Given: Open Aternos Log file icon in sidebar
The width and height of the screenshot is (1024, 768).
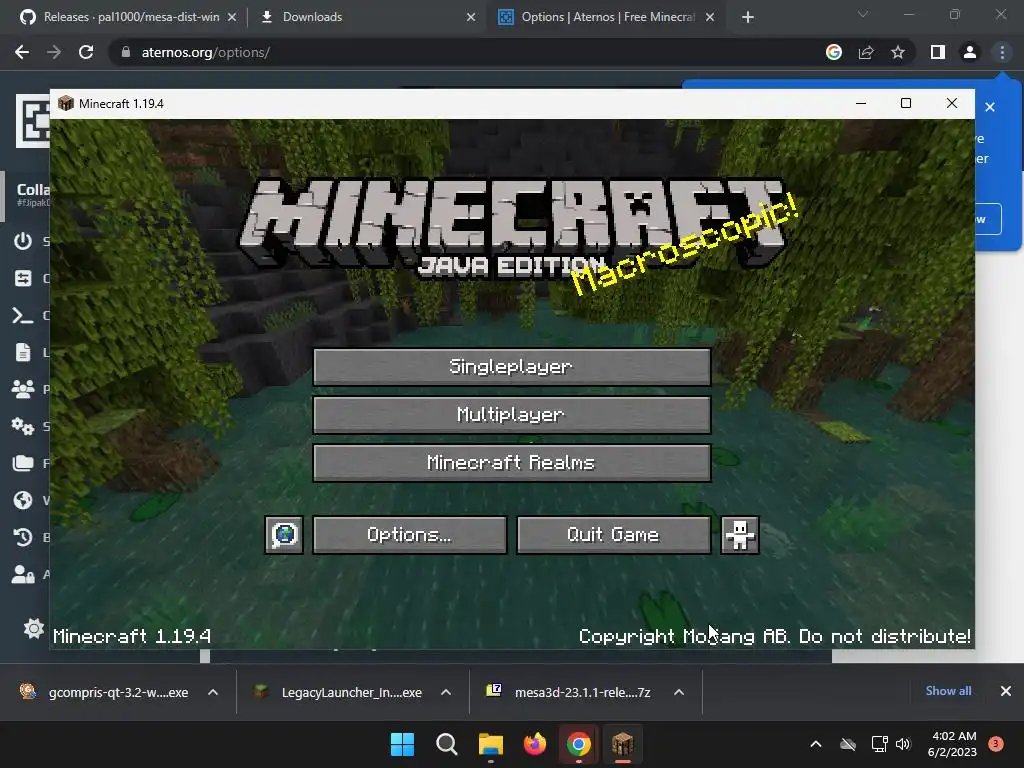Looking at the screenshot, I should click(x=23, y=352).
